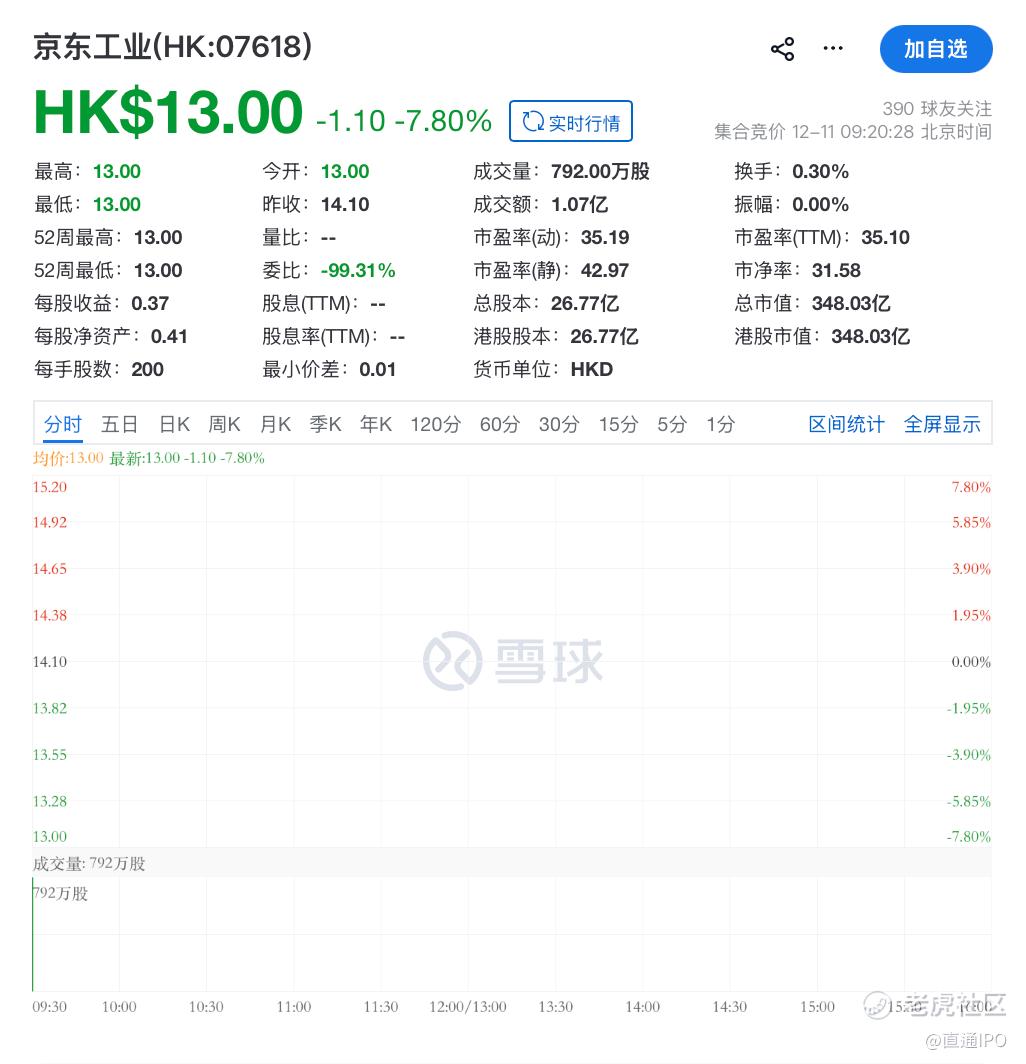
Task: Click the 每股净资产 0.41 value
Action: [169, 336]
